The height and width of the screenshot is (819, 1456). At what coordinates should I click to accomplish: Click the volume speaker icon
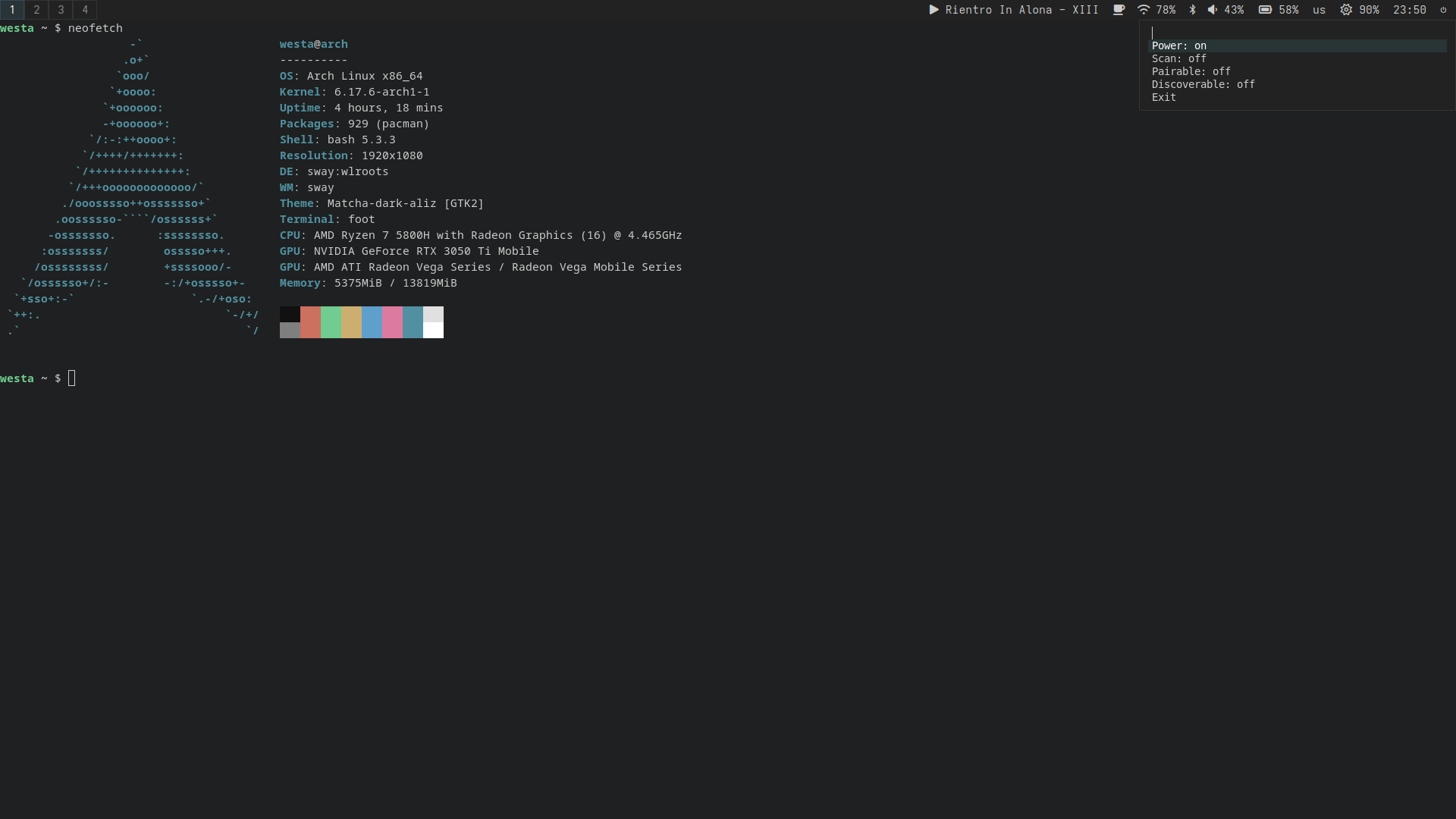click(x=1212, y=10)
